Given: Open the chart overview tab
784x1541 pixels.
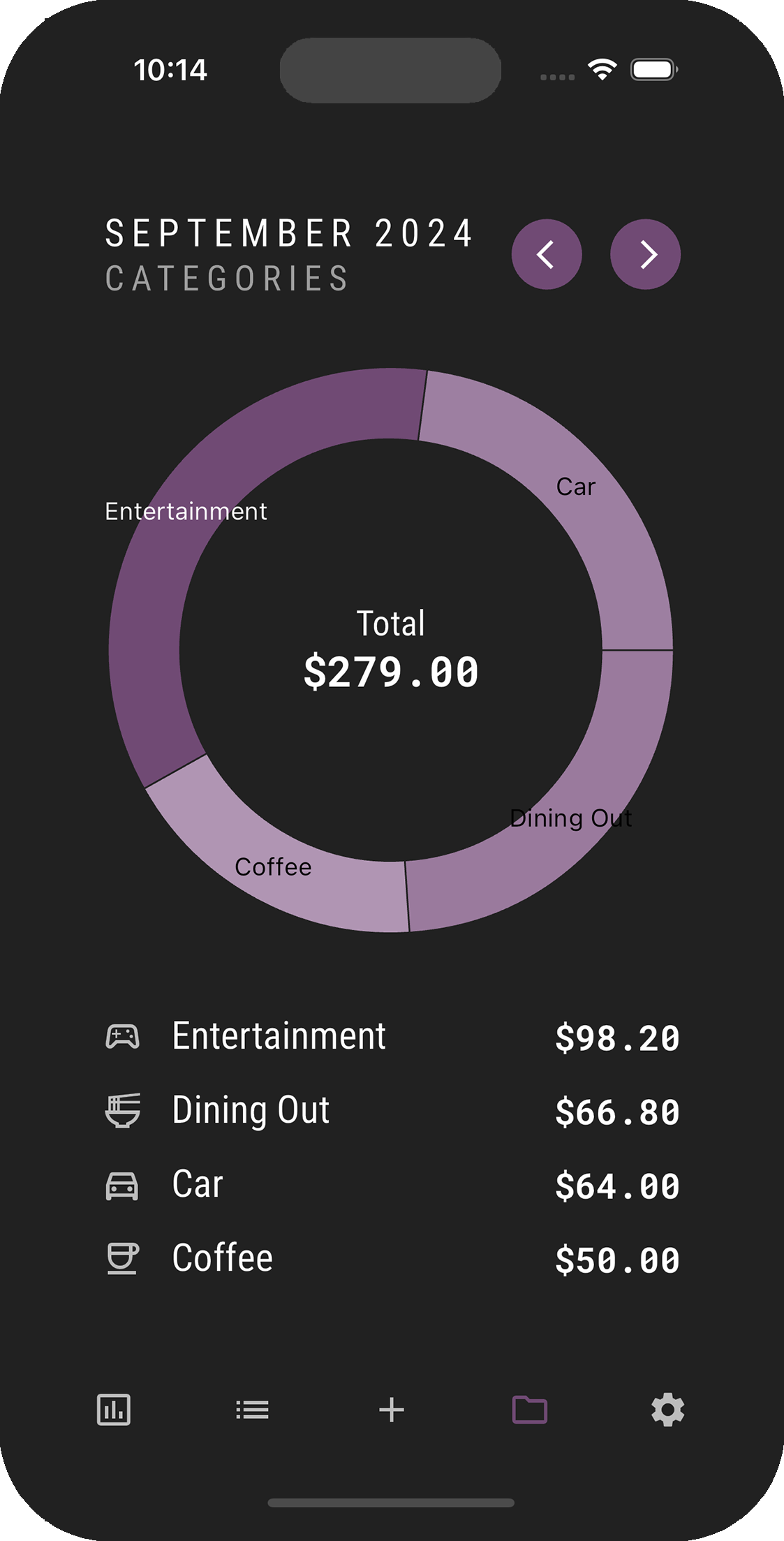Looking at the screenshot, I should point(114,1409).
